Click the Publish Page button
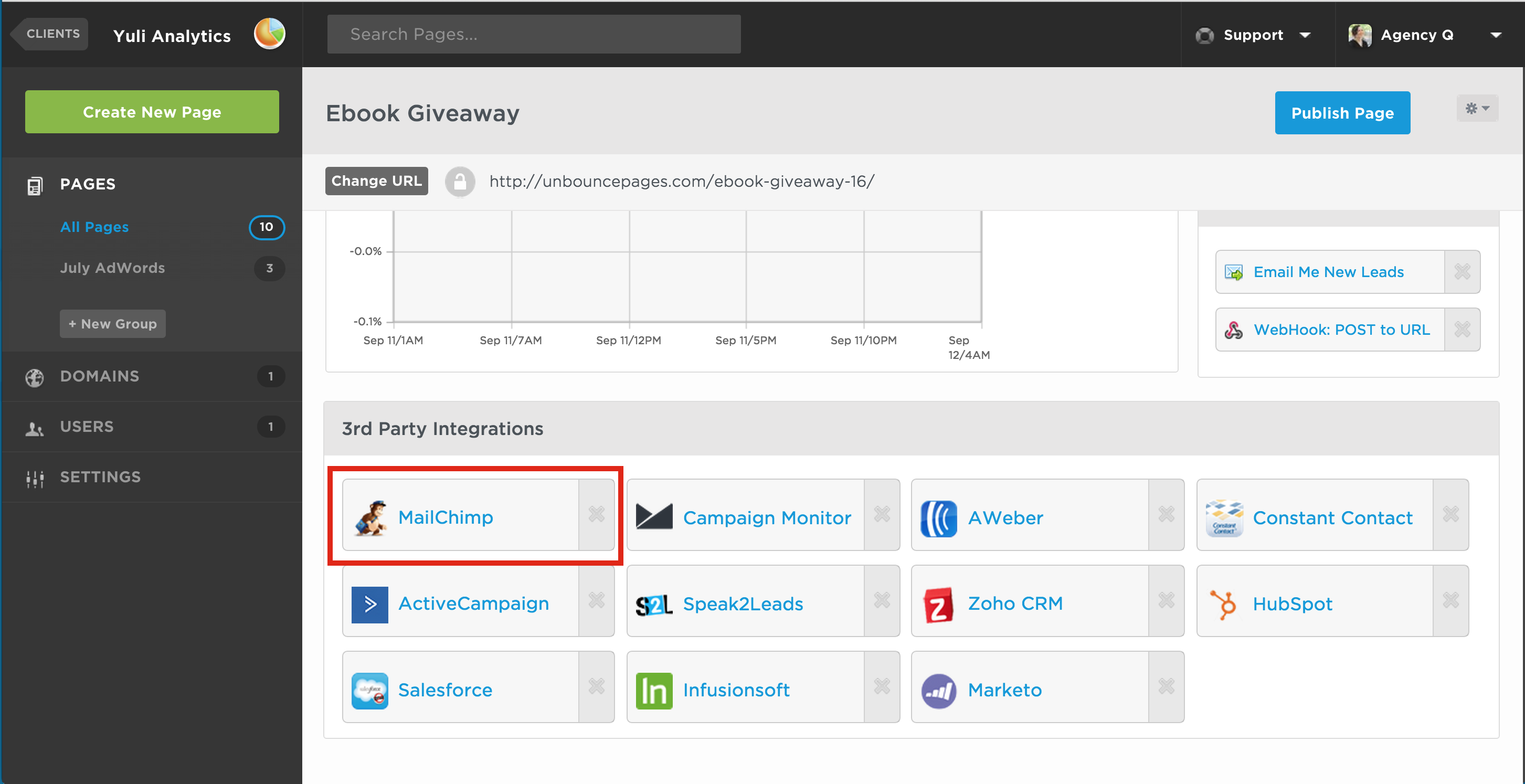Screen dimensions: 1525x784 (1342, 112)
